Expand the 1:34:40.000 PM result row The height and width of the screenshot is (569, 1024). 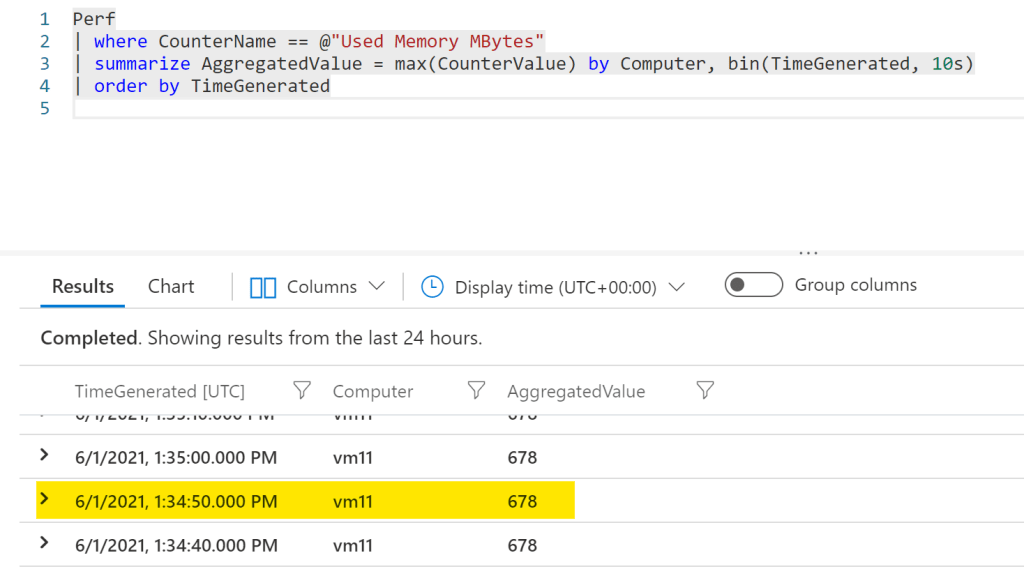point(44,543)
